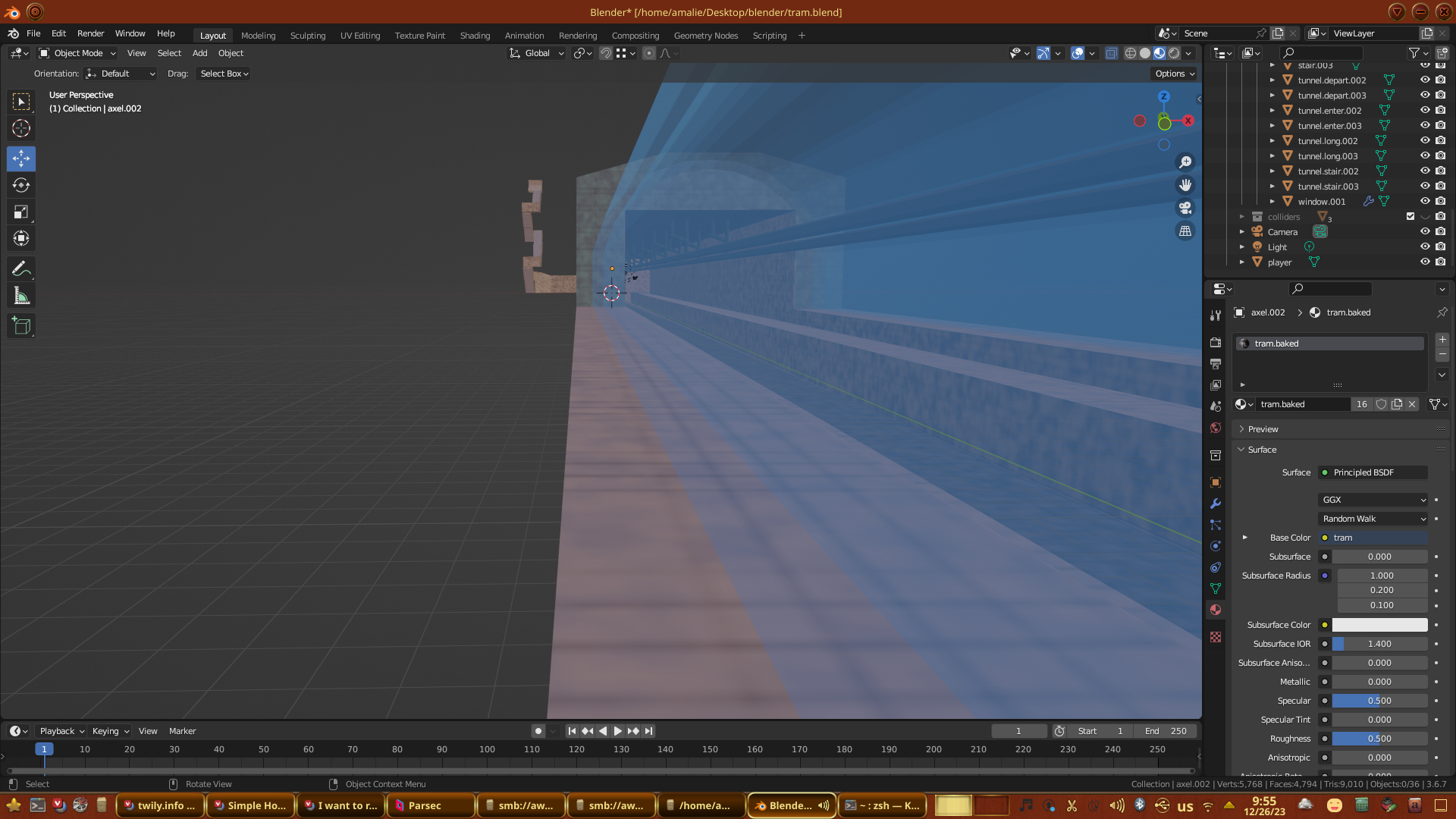Click the Options button in viewport
Image resolution: width=1456 pixels, height=819 pixels.
tap(1174, 74)
